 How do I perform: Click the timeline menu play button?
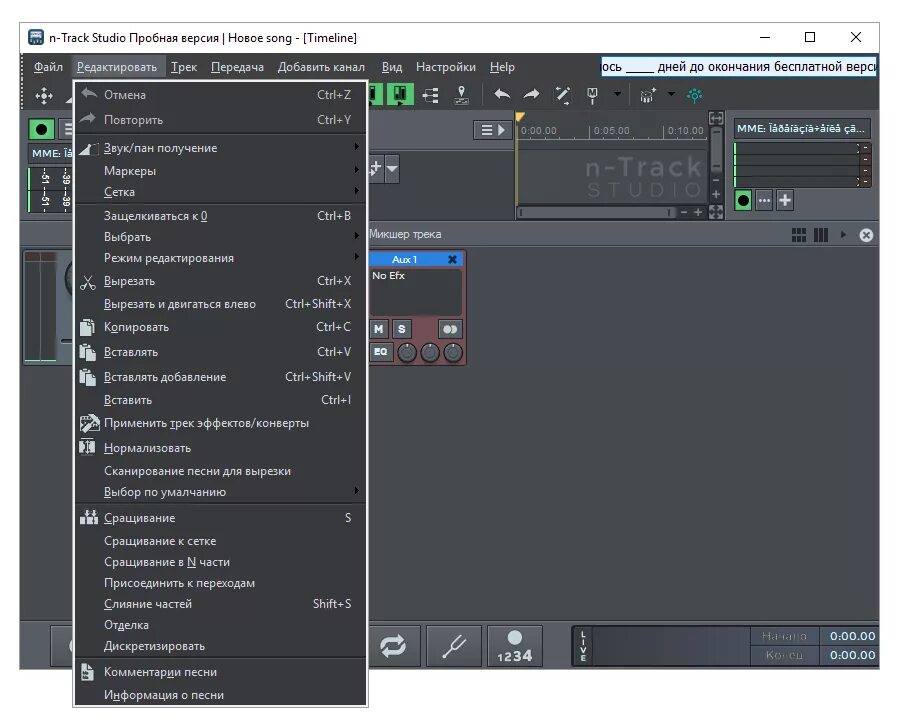pyautogui.click(x=493, y=130)
